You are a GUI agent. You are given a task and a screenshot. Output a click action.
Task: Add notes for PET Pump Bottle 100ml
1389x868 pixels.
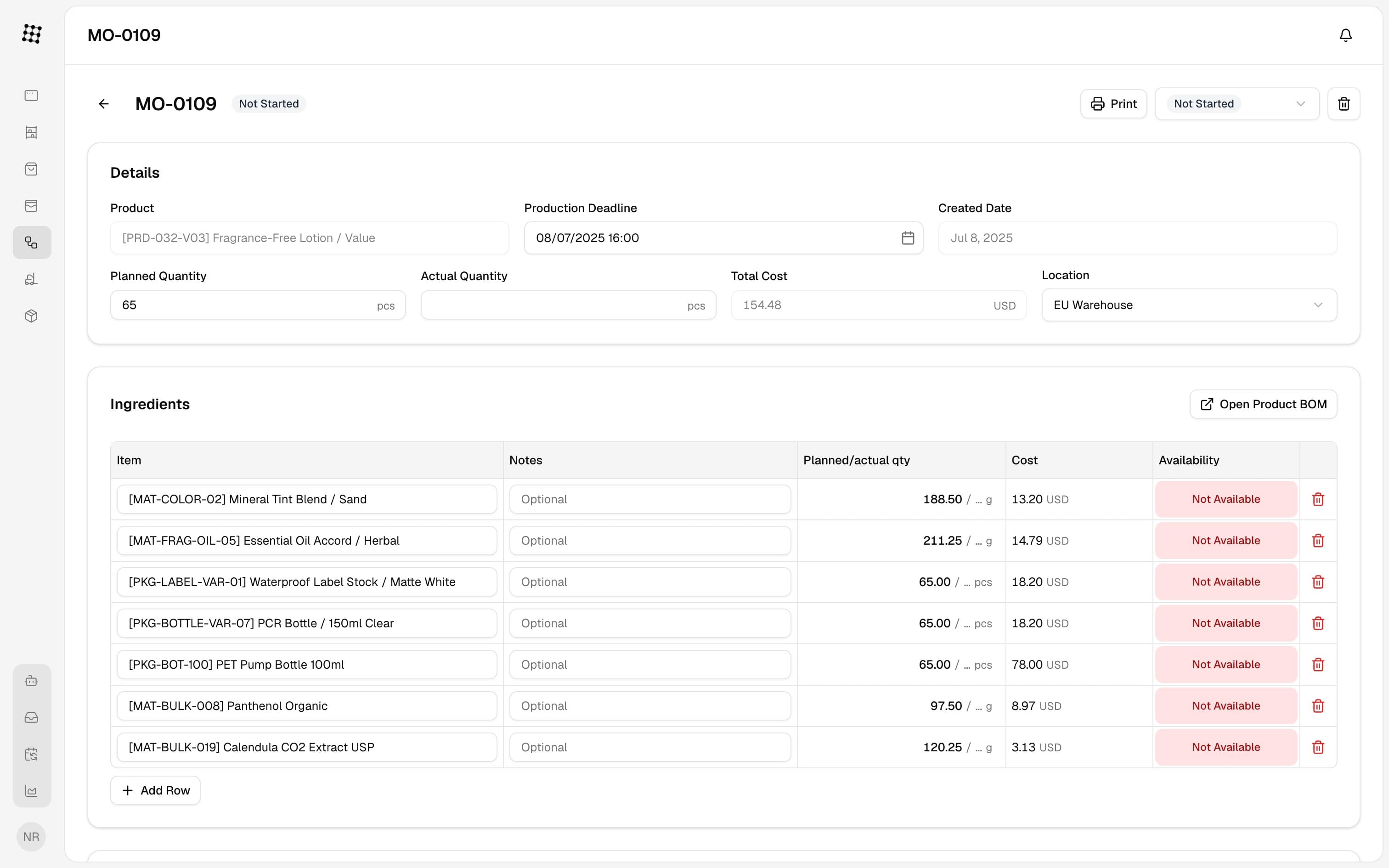click(x=650, y=665)
